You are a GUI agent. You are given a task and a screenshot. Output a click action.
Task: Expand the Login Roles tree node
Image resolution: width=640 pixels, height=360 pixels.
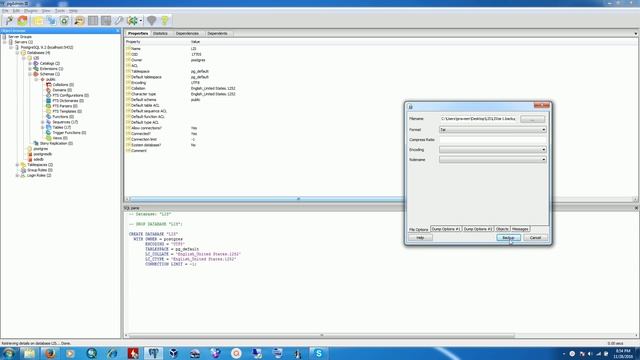pos(17,175)
